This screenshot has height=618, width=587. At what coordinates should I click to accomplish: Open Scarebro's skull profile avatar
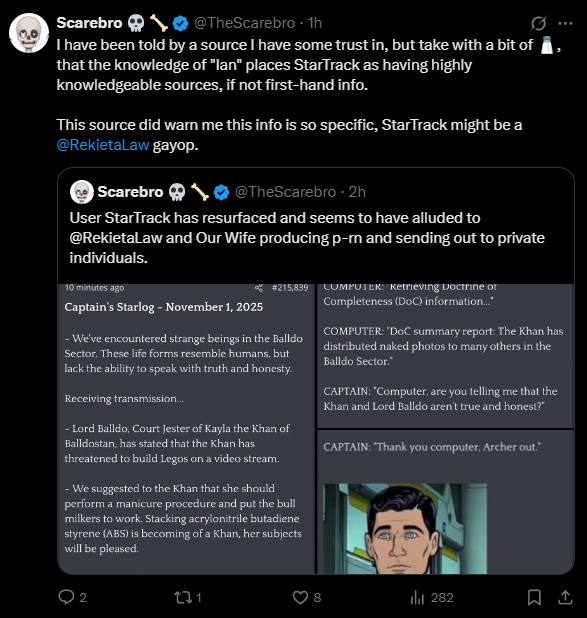29,33
